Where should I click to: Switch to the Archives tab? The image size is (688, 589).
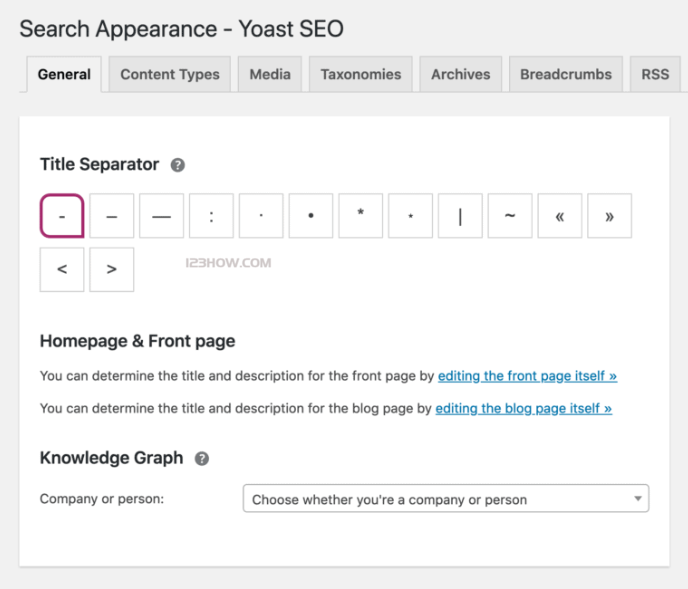point(461,74)
